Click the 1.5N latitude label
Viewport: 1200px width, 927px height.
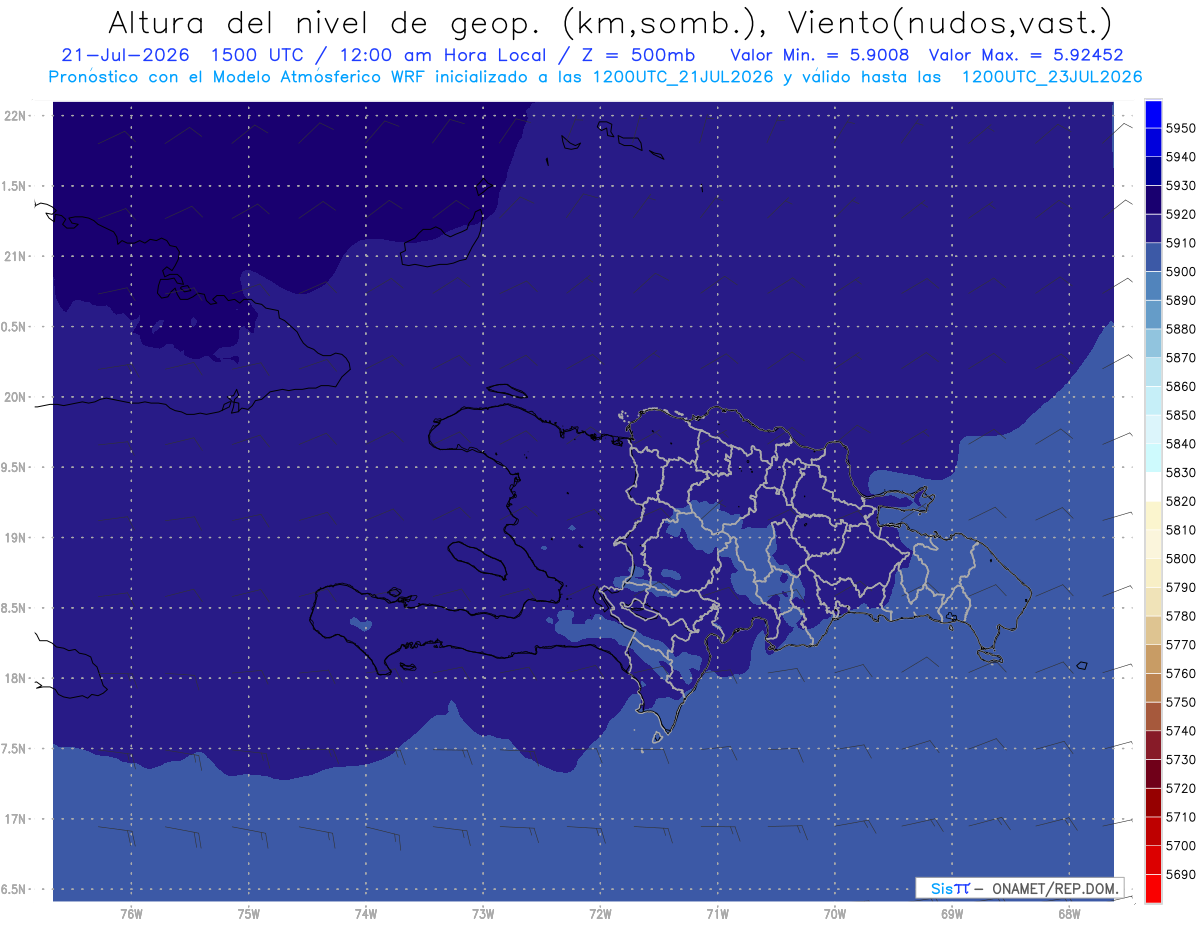coord(15,186)
